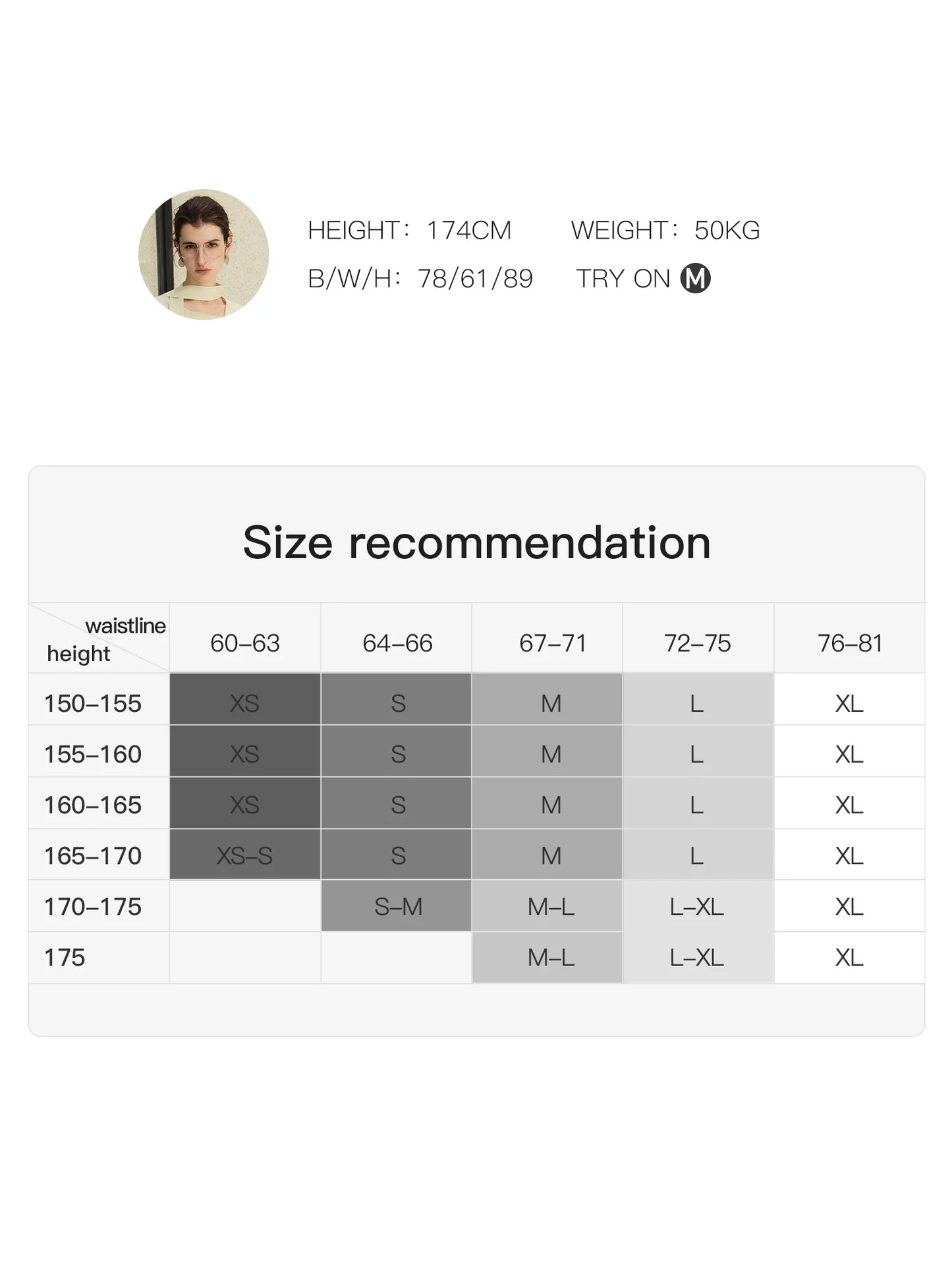The image size is (952, 1270).
Task: Choose the M–L cell in the 175 row
Action: pos(551,957)
